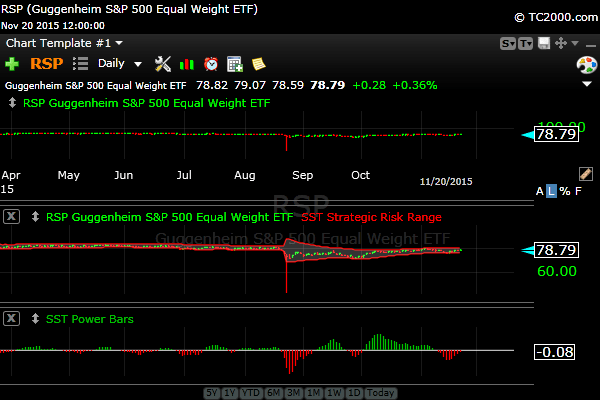600x400 pixels.
Task: Select the YTD time range tab
Action: point(250,393)
